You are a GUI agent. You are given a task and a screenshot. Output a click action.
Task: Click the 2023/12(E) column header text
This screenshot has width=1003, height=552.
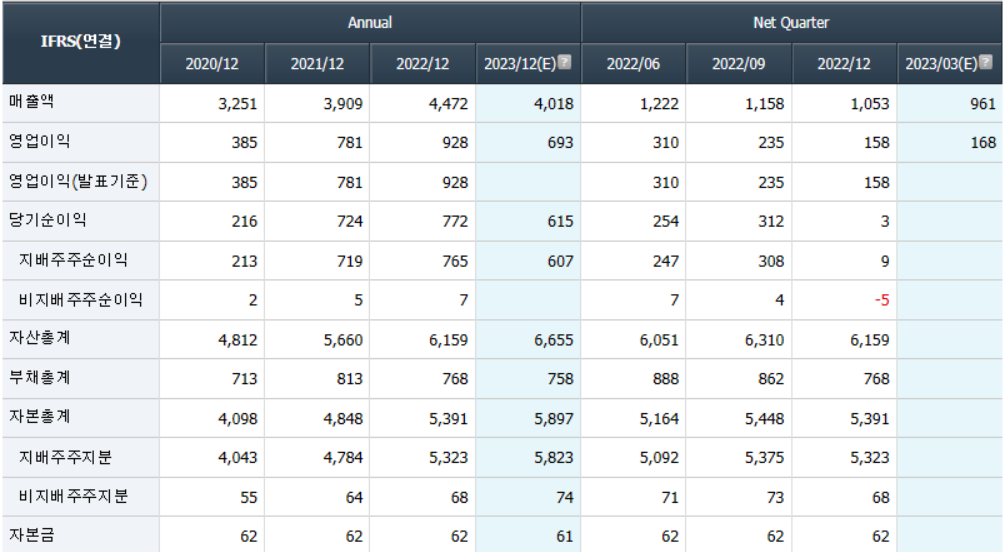coord(520,64)
